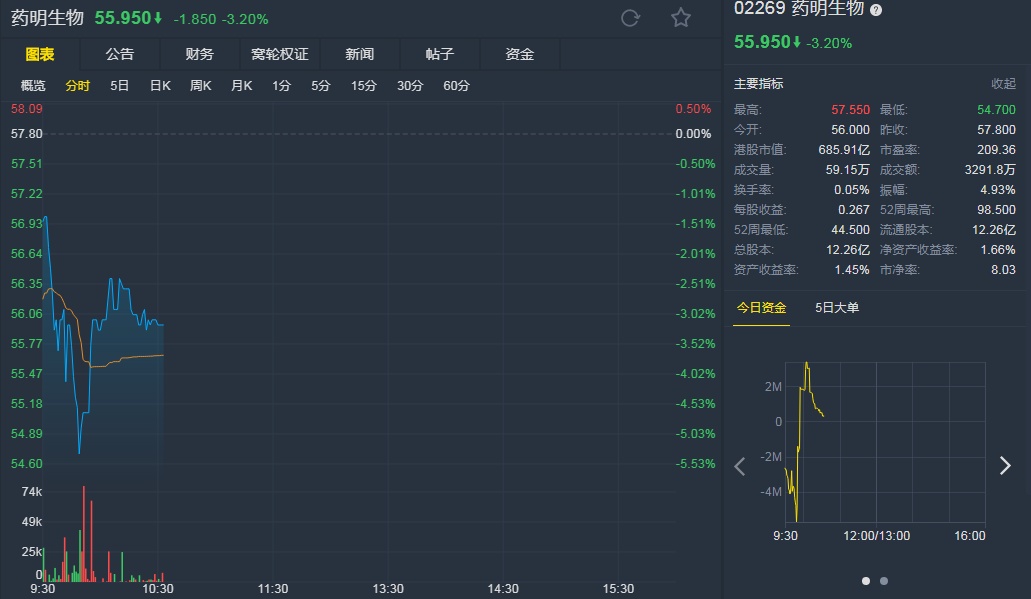Switch chart to 5日 view
The width and height of the screenshot is (1031, 599).
click(x=120, y=86)
